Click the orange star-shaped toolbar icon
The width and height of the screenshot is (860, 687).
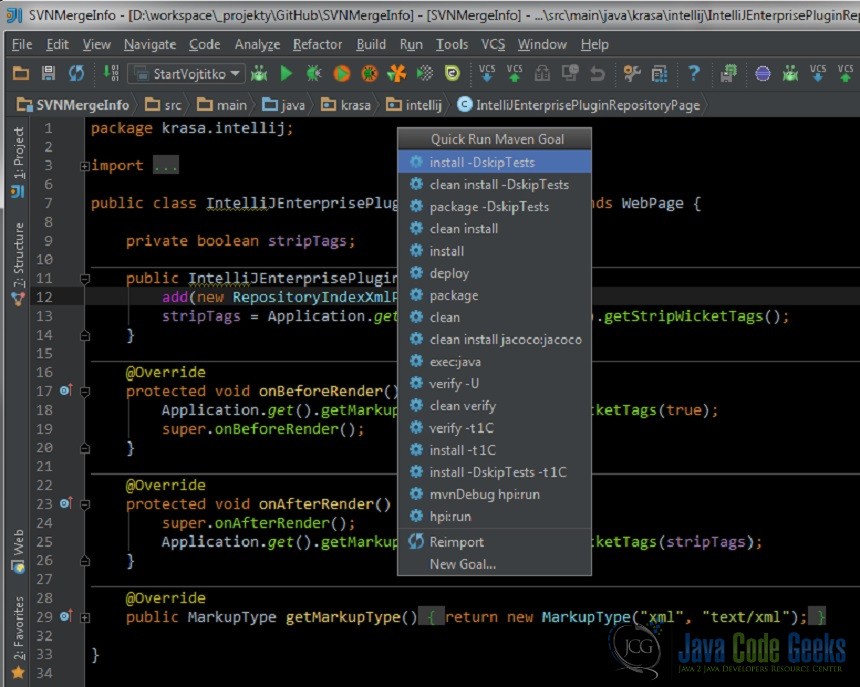[x=397, y=73]
